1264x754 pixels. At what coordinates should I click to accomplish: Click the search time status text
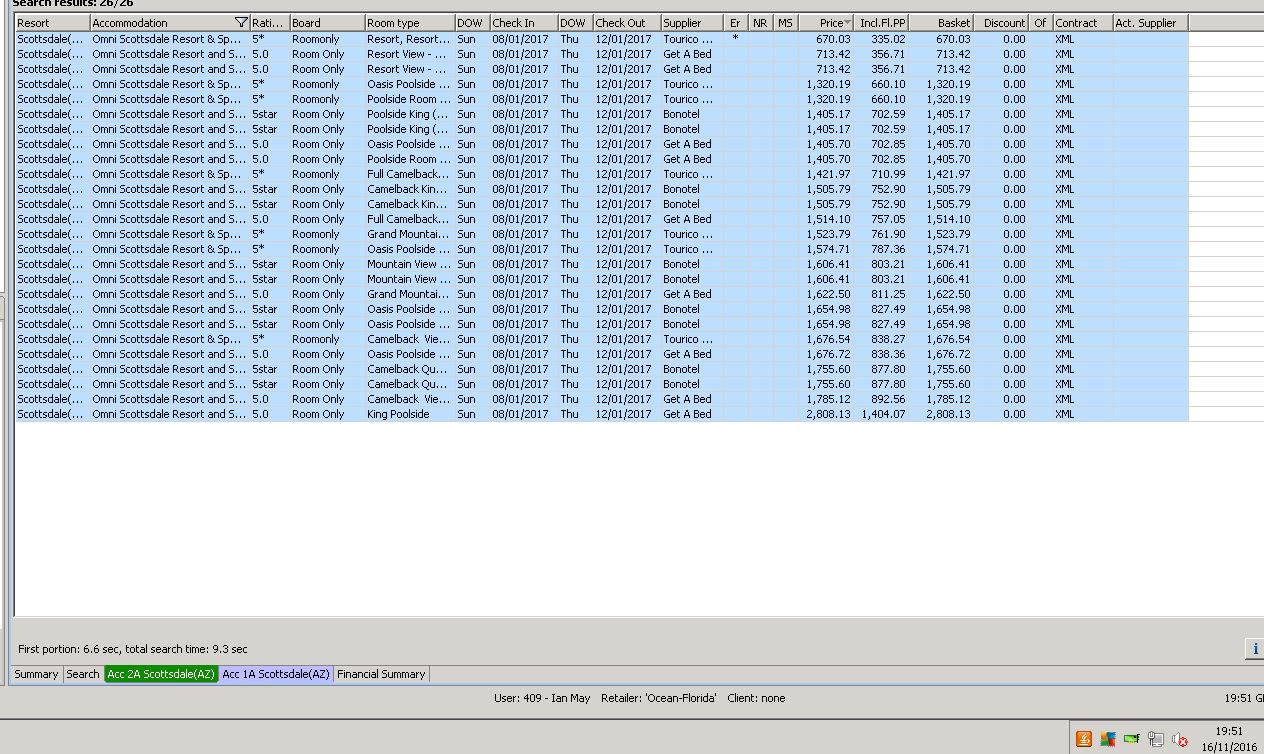point(133,649)
